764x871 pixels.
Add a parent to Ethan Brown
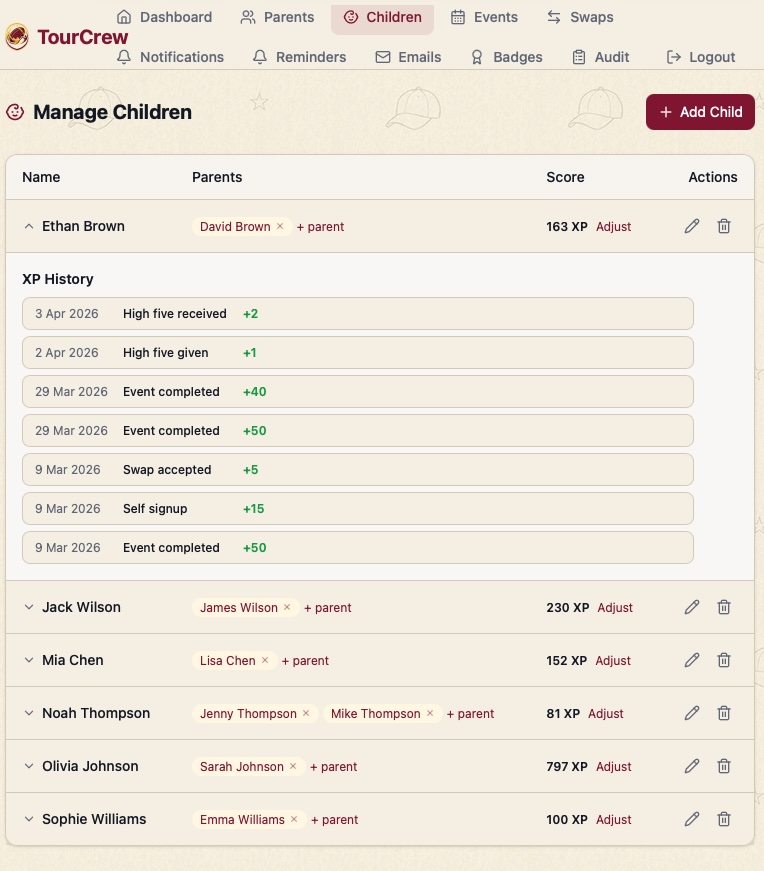click(x=320, y=227)
